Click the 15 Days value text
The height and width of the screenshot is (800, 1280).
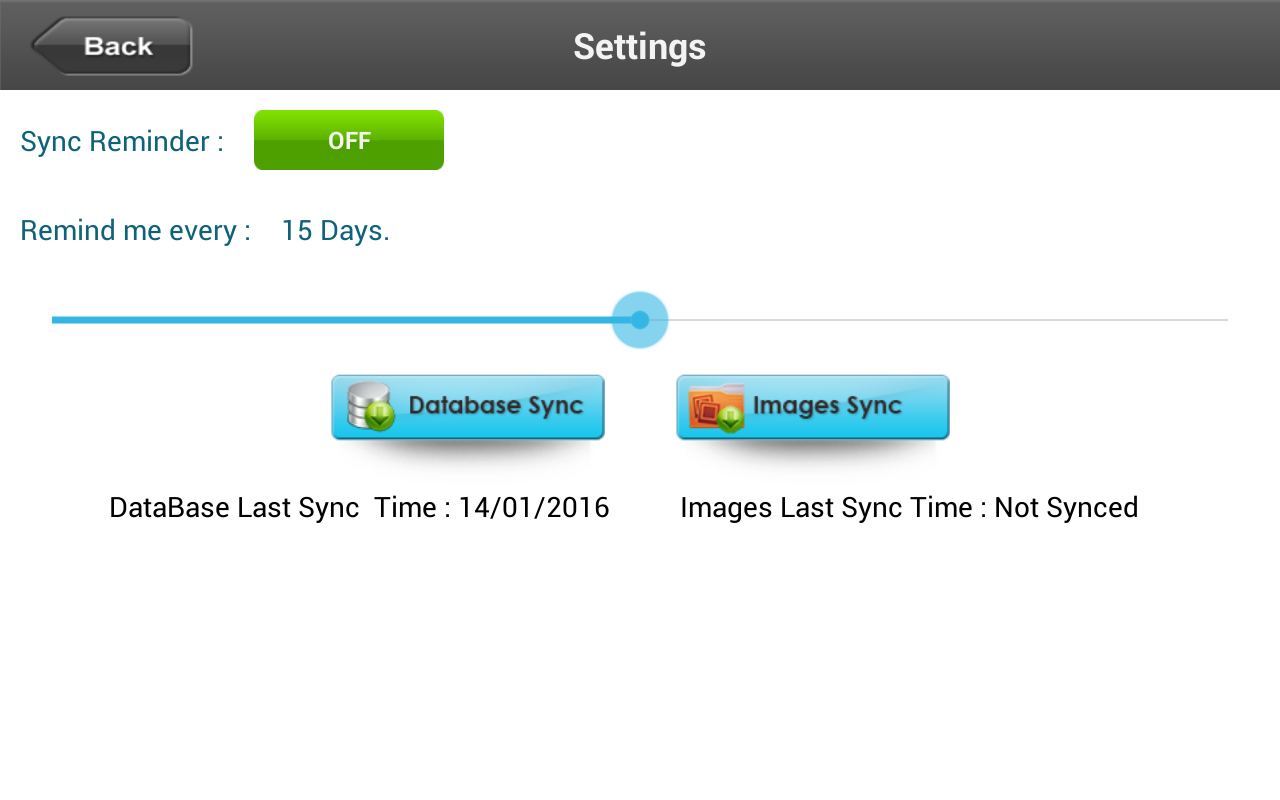click(x=335, y=231)
